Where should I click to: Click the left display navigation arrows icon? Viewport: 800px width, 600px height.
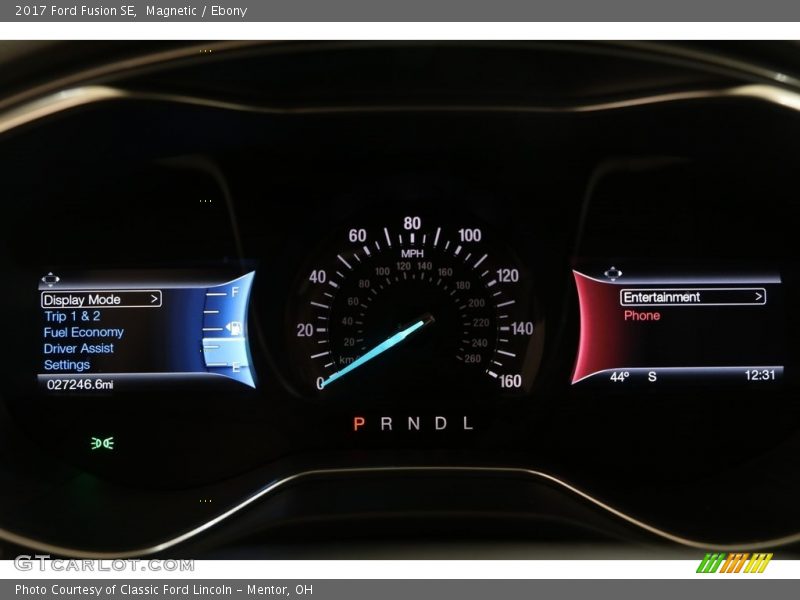[51, 279]
